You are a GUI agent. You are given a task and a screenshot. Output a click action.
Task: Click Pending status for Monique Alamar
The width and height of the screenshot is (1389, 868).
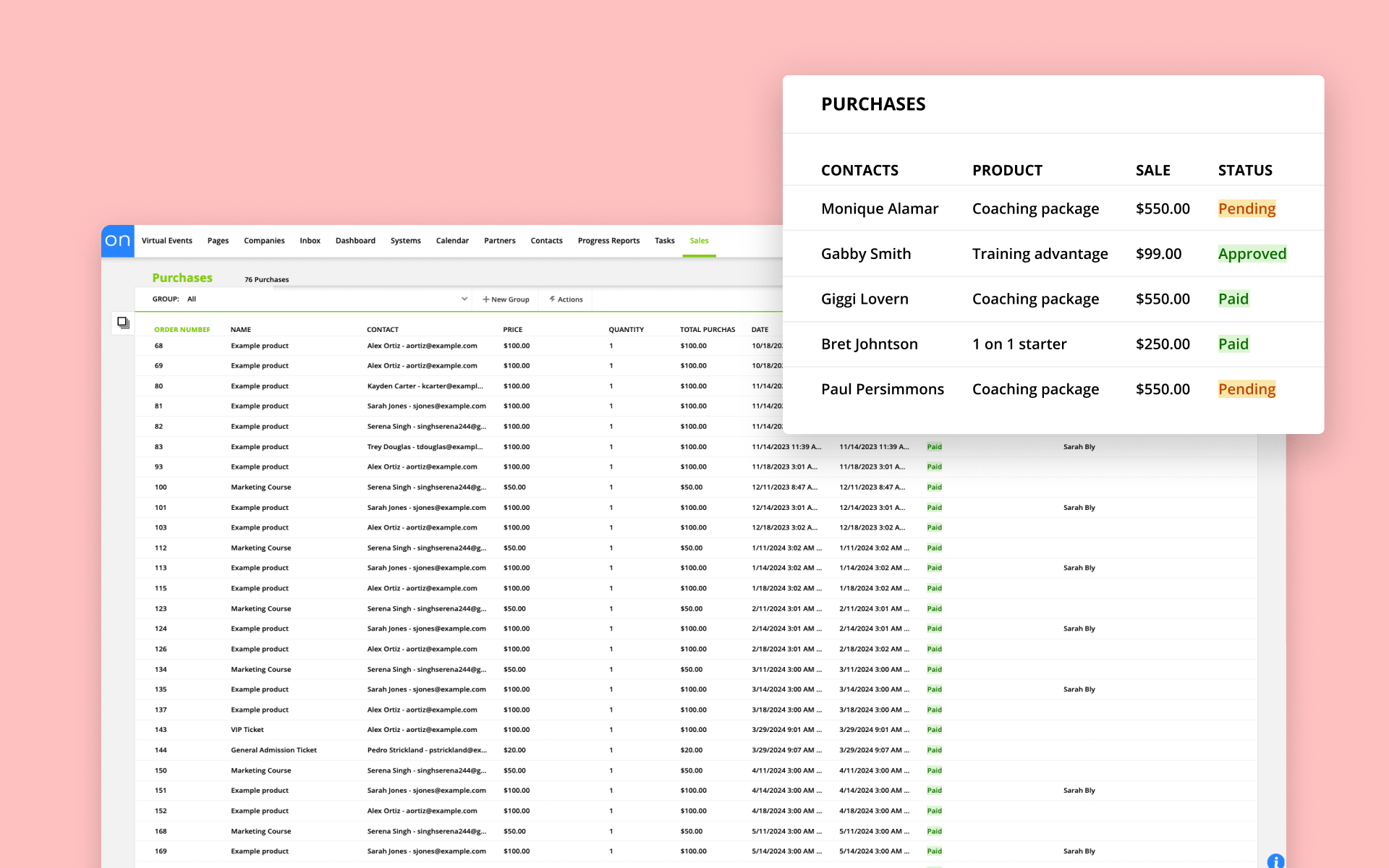tap(1246, 209)
